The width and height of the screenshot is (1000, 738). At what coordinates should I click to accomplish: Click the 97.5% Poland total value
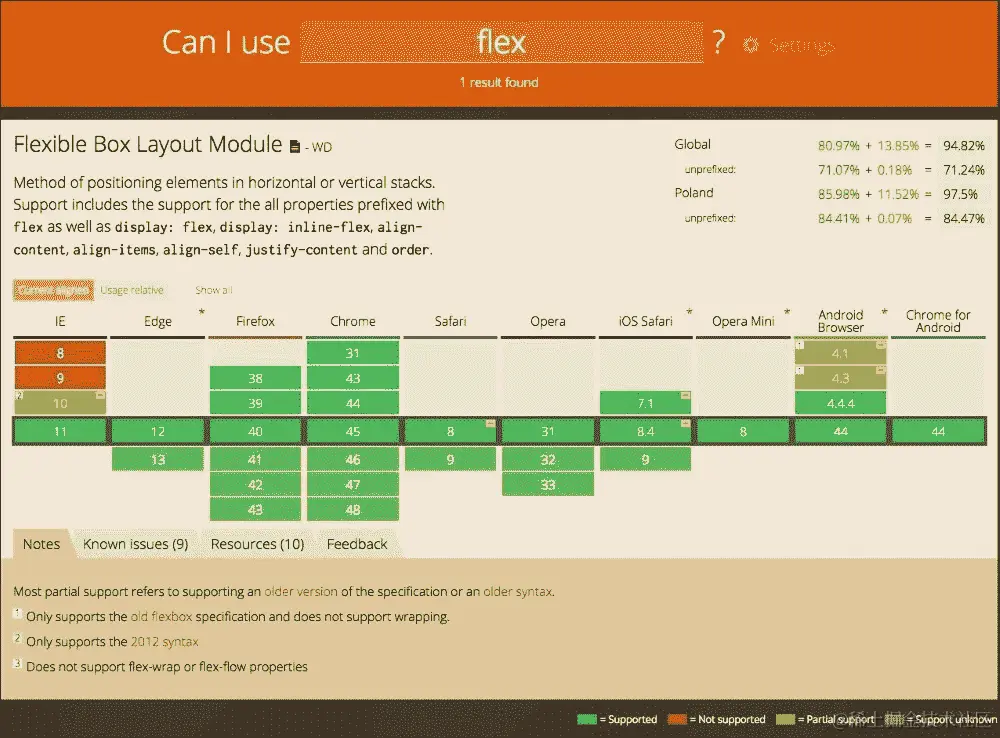(960, 194)
